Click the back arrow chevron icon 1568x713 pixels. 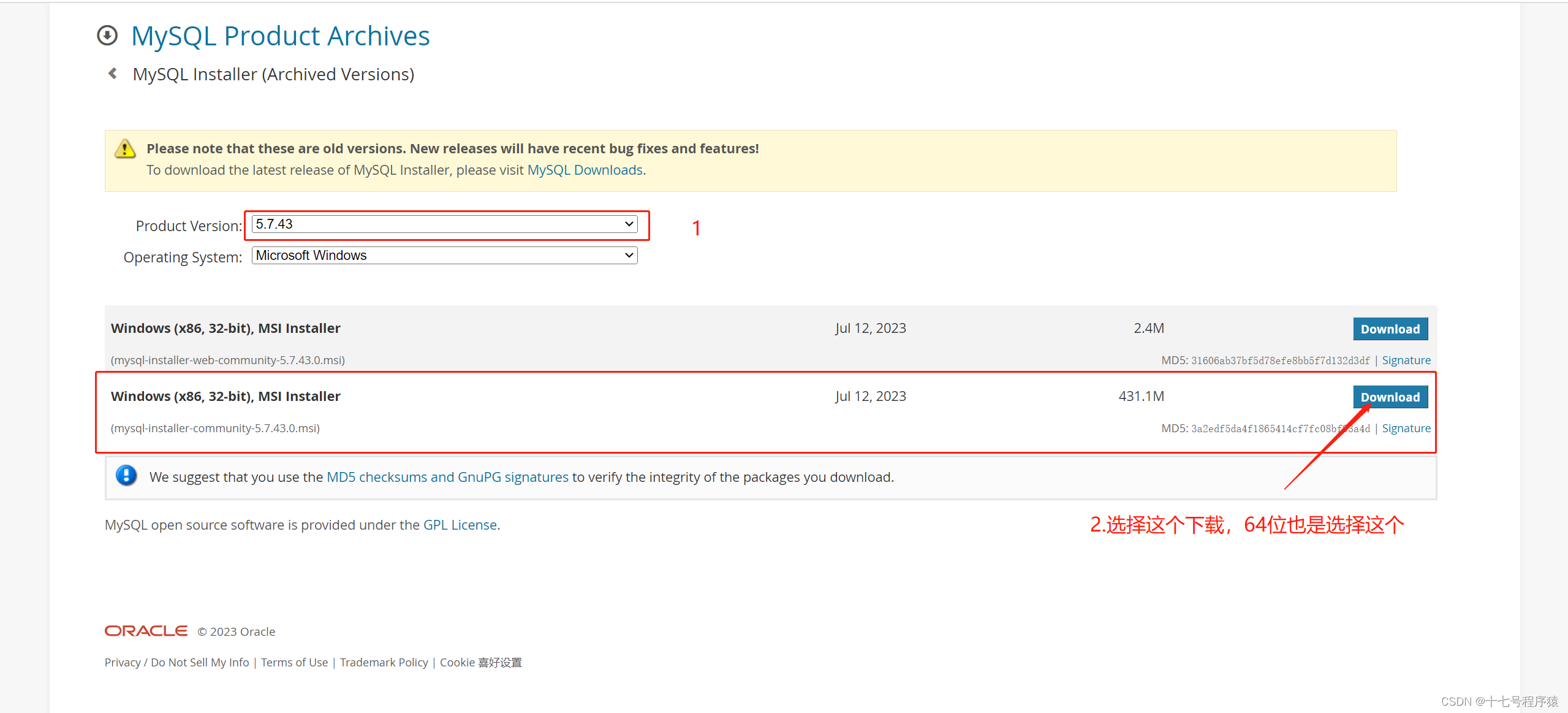113,74
